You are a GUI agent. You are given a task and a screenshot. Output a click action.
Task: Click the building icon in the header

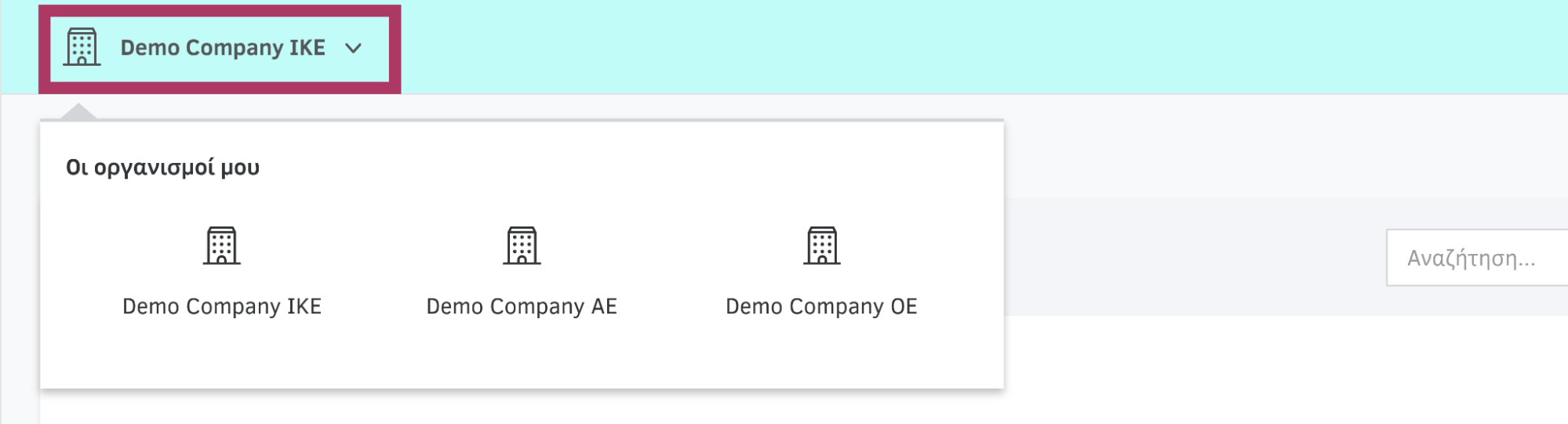click(x=82, y=47)
